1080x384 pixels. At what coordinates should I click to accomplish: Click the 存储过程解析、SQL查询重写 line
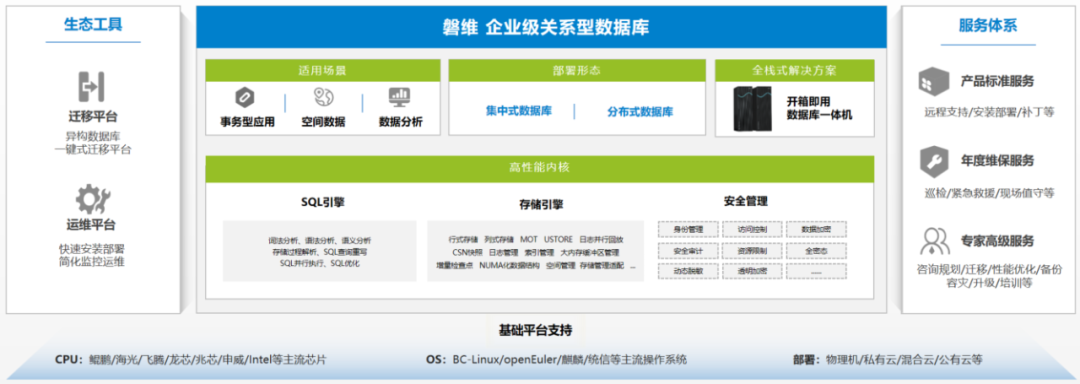pyautogui.click(x=319, y=252)
